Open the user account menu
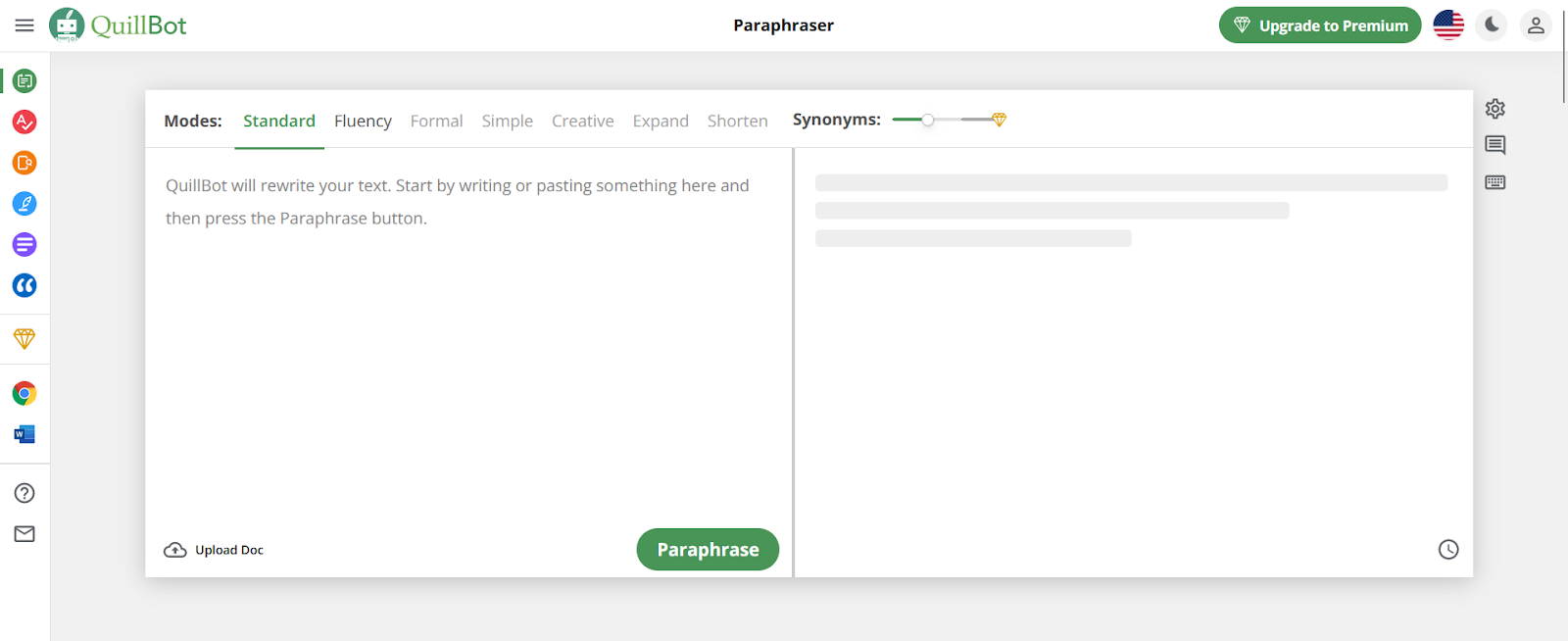This screenshot has width=1568, height=641. [x=1536, y=25]
